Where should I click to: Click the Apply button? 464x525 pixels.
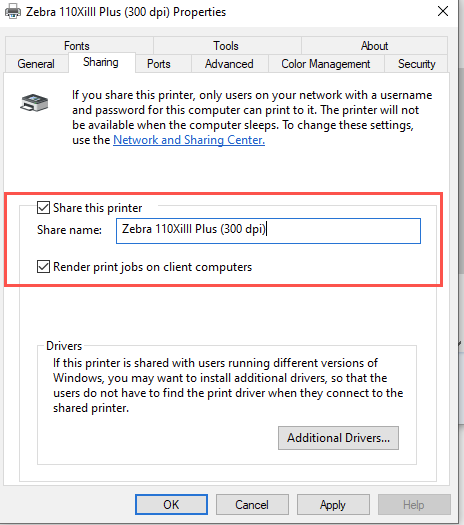pyautogui.click(x=333, y=505)
